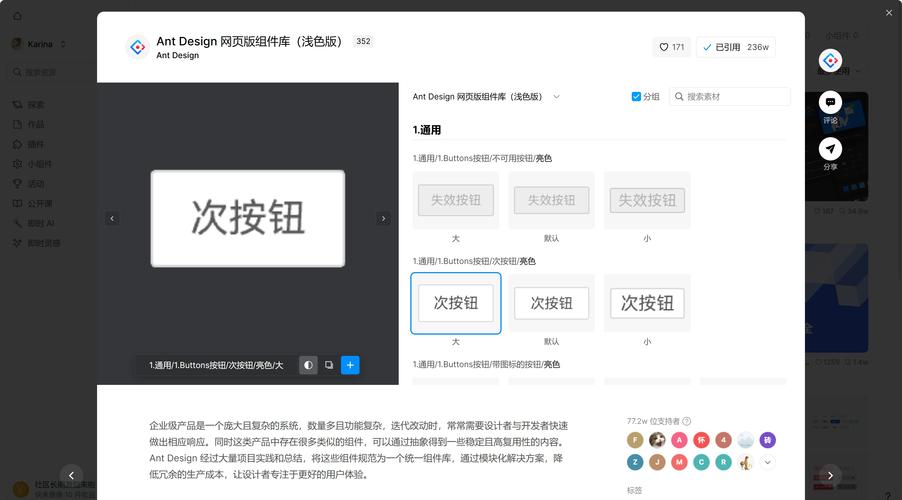Click the teal supporter avatar C
Viewport: 902px width, 500px height.
[701, 462]
